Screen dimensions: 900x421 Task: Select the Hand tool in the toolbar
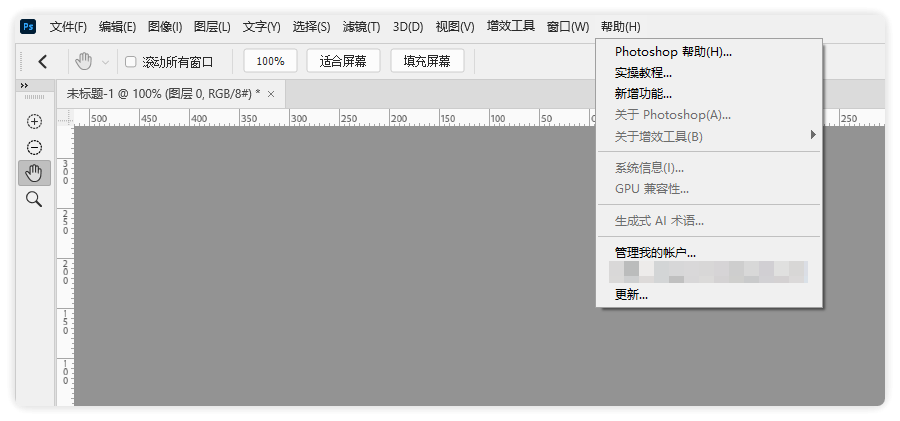pos(34,173)
